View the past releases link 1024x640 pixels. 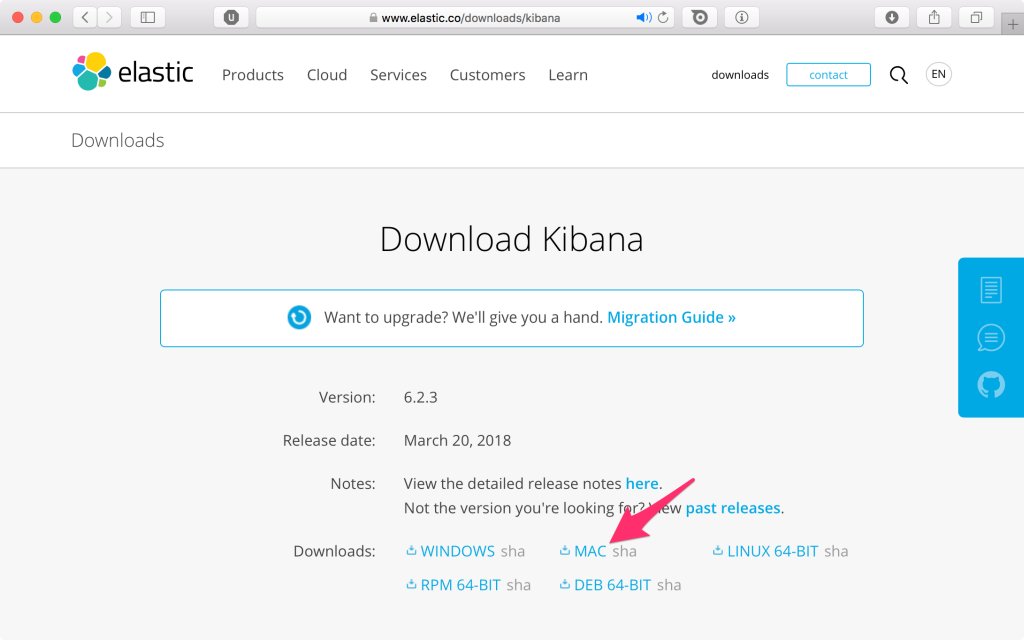pyautogui.click(x=733, y=508)
